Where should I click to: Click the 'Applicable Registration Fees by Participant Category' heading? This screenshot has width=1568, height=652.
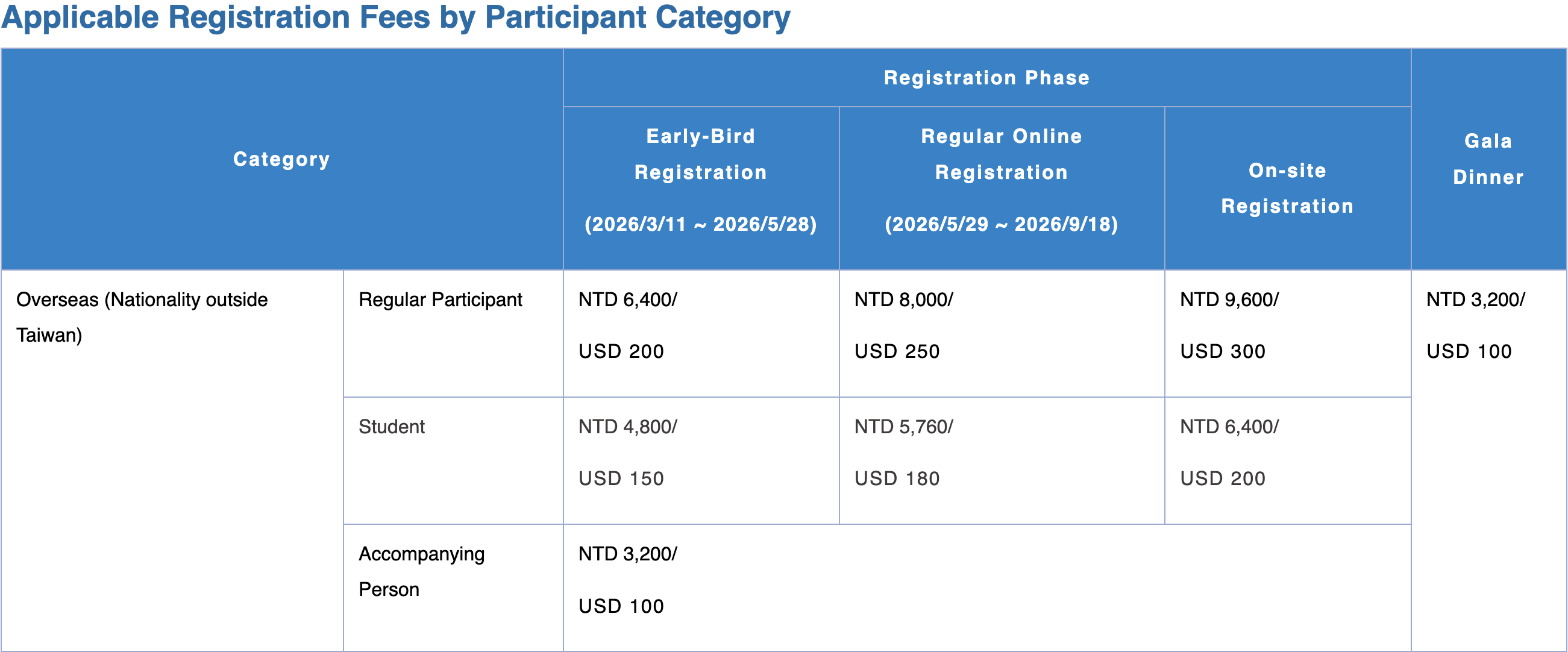(396, 17)
